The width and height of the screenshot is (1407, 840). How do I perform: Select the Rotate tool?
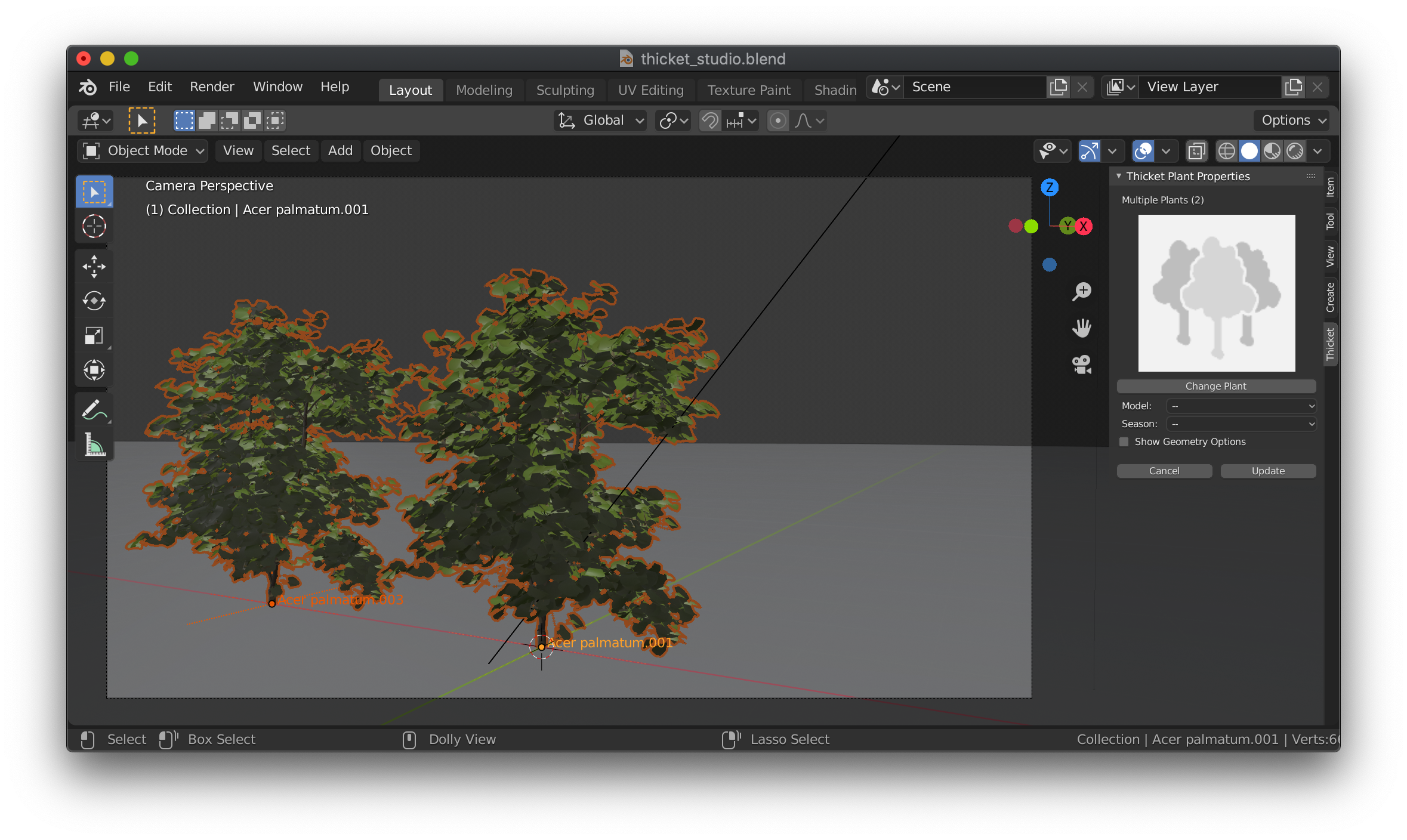tap(94, 301)
